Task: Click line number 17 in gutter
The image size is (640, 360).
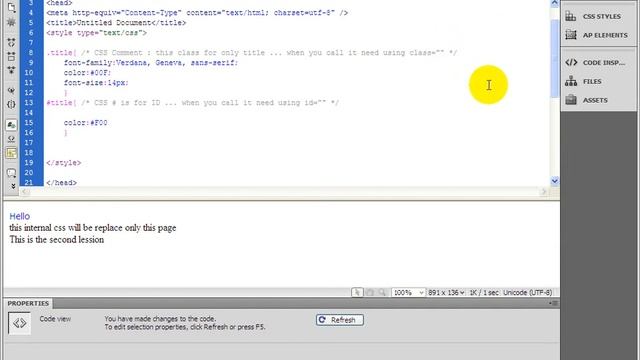Action: click(29, 143)
